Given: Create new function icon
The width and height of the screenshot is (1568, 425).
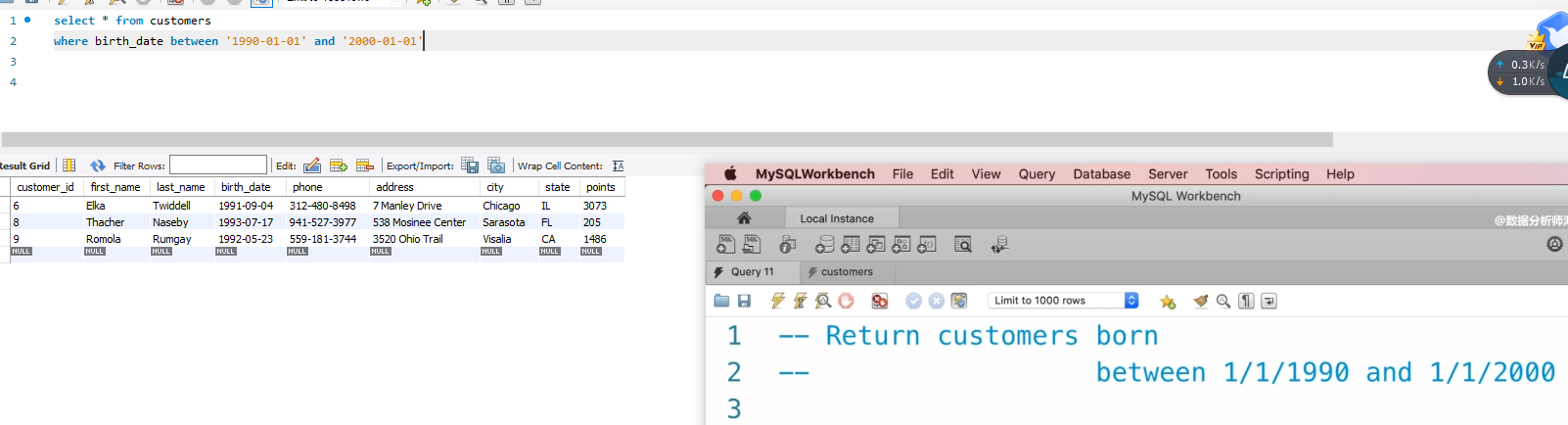Looking at the screenshot, I should (926, 245).
